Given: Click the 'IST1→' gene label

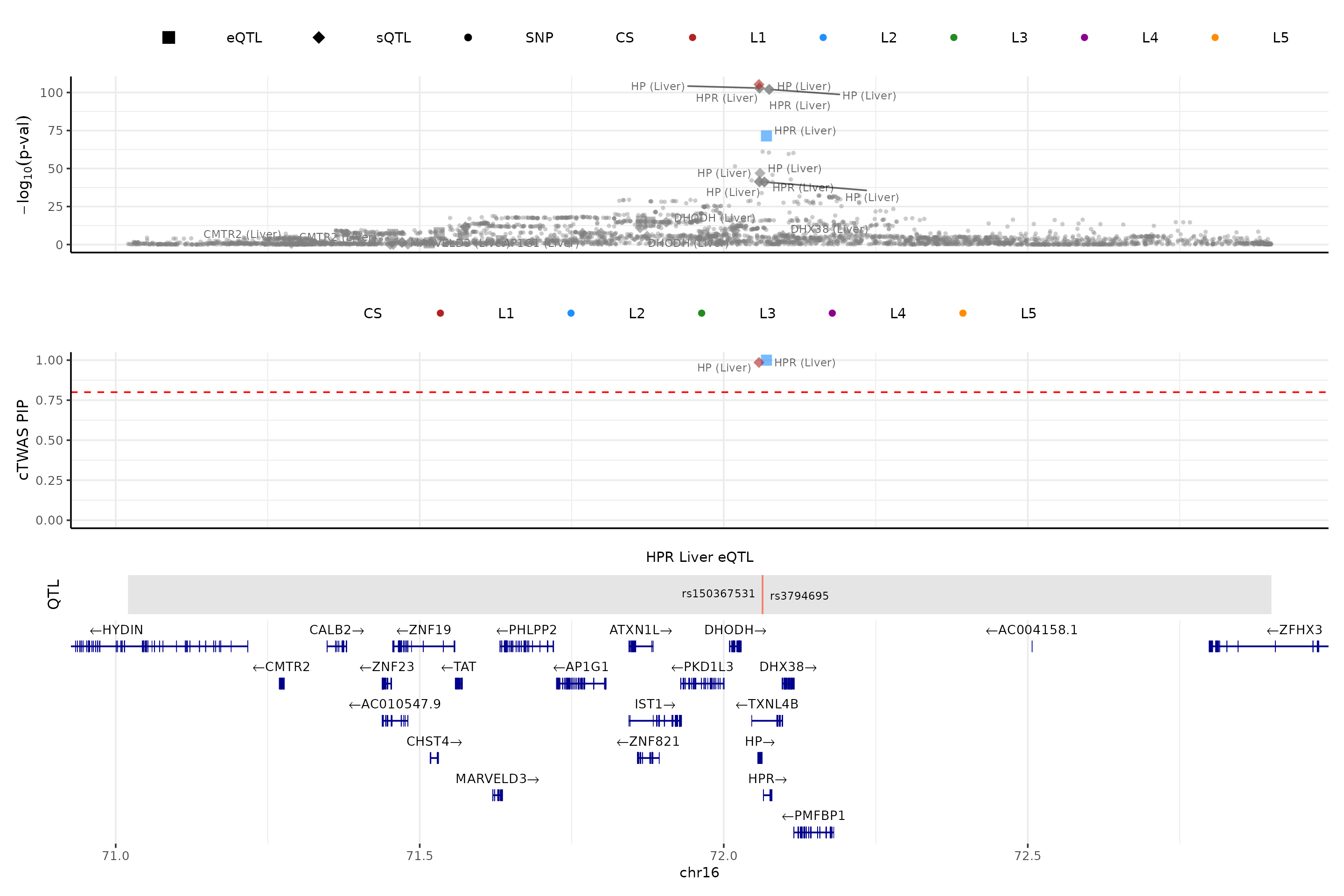Looking at the screenshot, I should tap(655, 705).
